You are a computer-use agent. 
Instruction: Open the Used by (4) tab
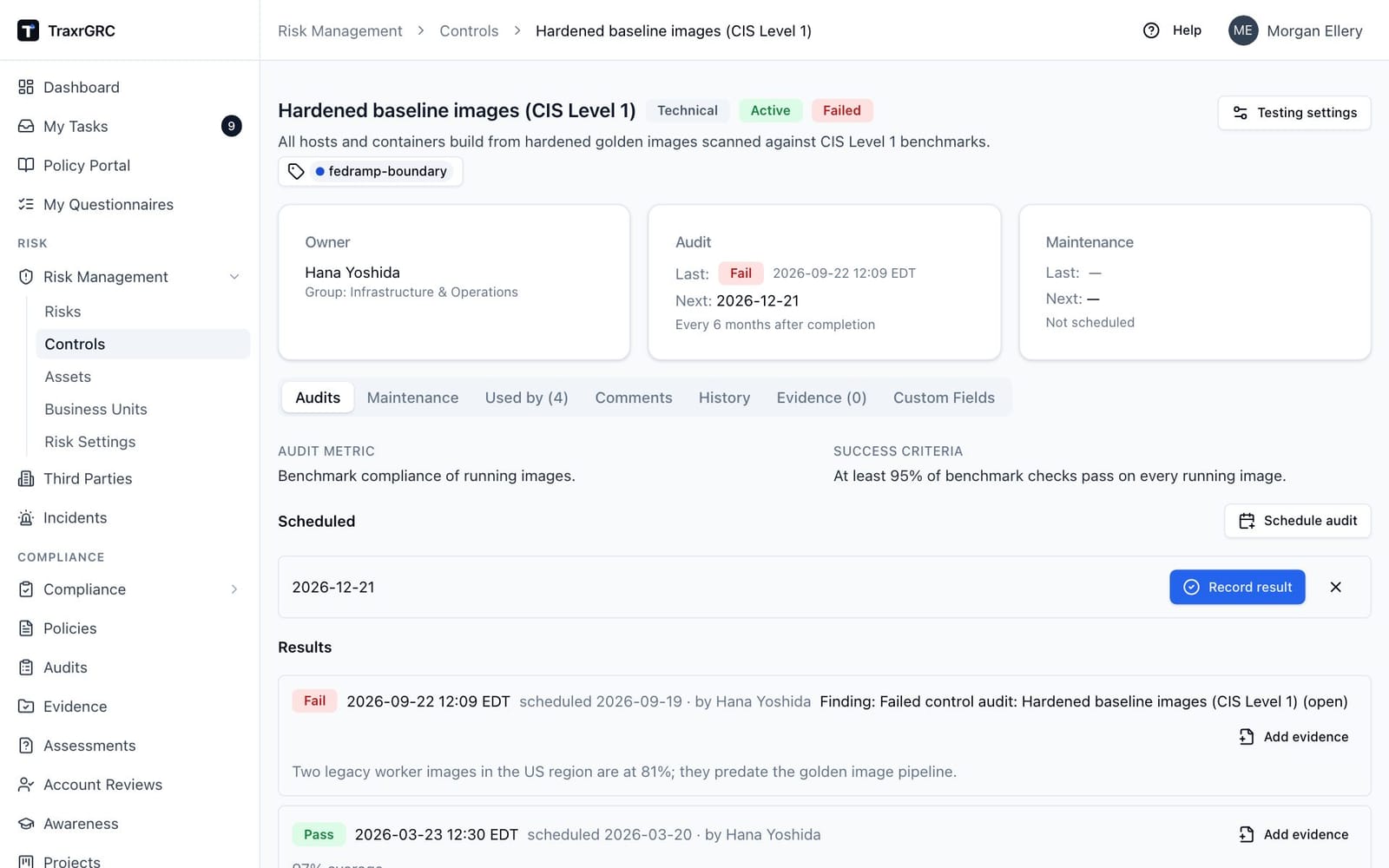(x=526, y=398)
